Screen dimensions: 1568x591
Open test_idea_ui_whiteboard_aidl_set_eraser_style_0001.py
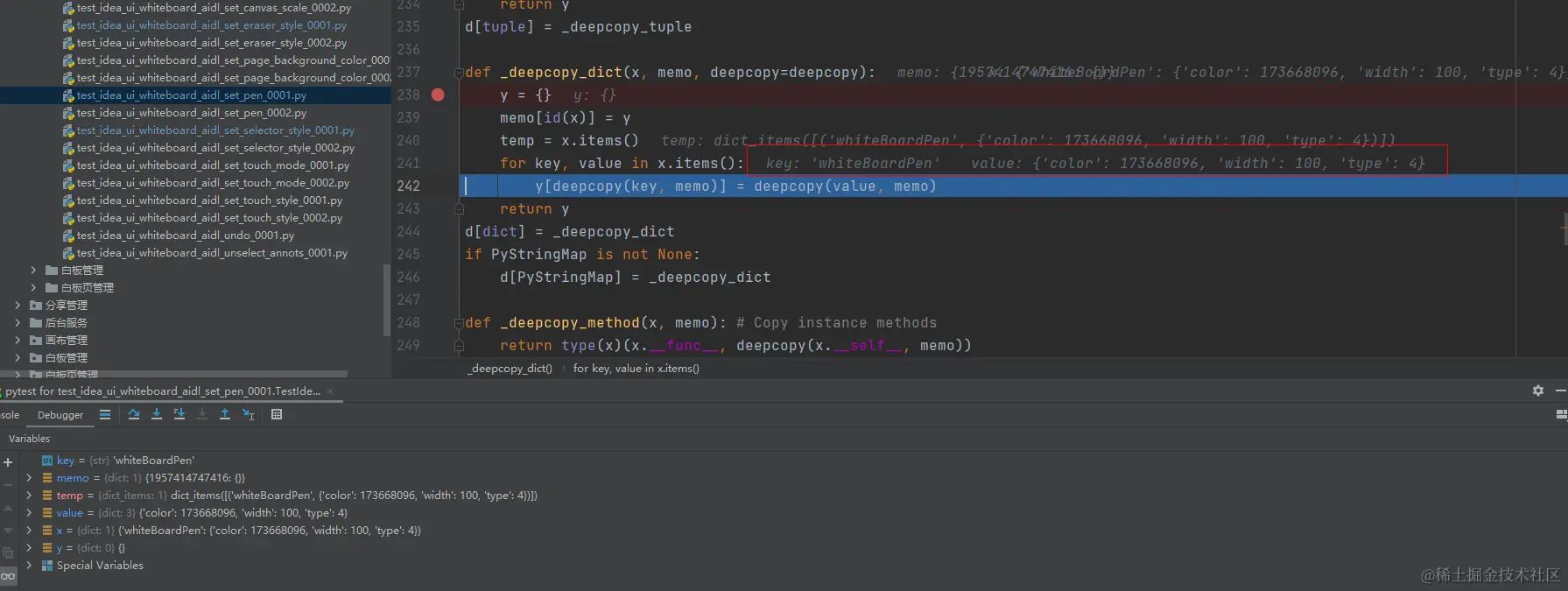pos(211,25)
